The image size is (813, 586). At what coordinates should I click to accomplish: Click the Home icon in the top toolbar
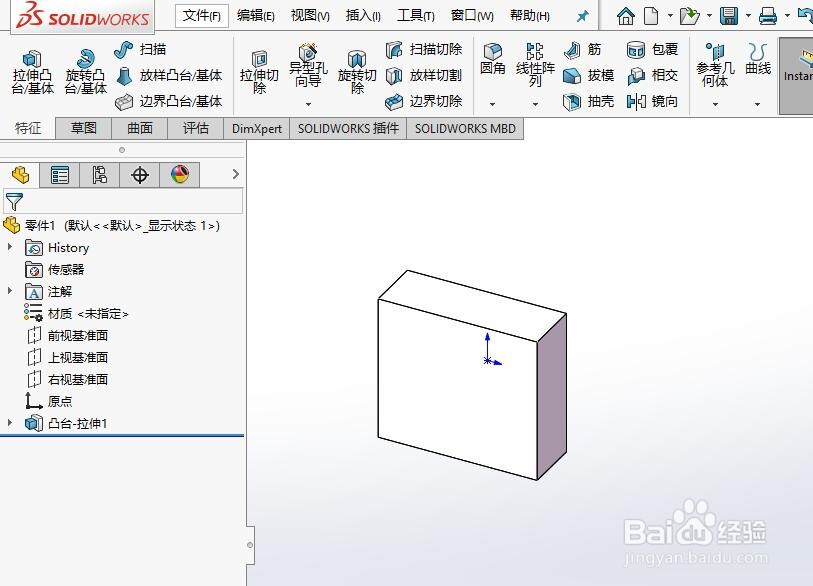coord(626,16)
